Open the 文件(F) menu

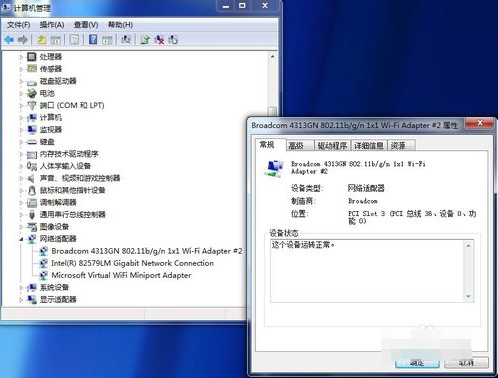click(19, 25)
